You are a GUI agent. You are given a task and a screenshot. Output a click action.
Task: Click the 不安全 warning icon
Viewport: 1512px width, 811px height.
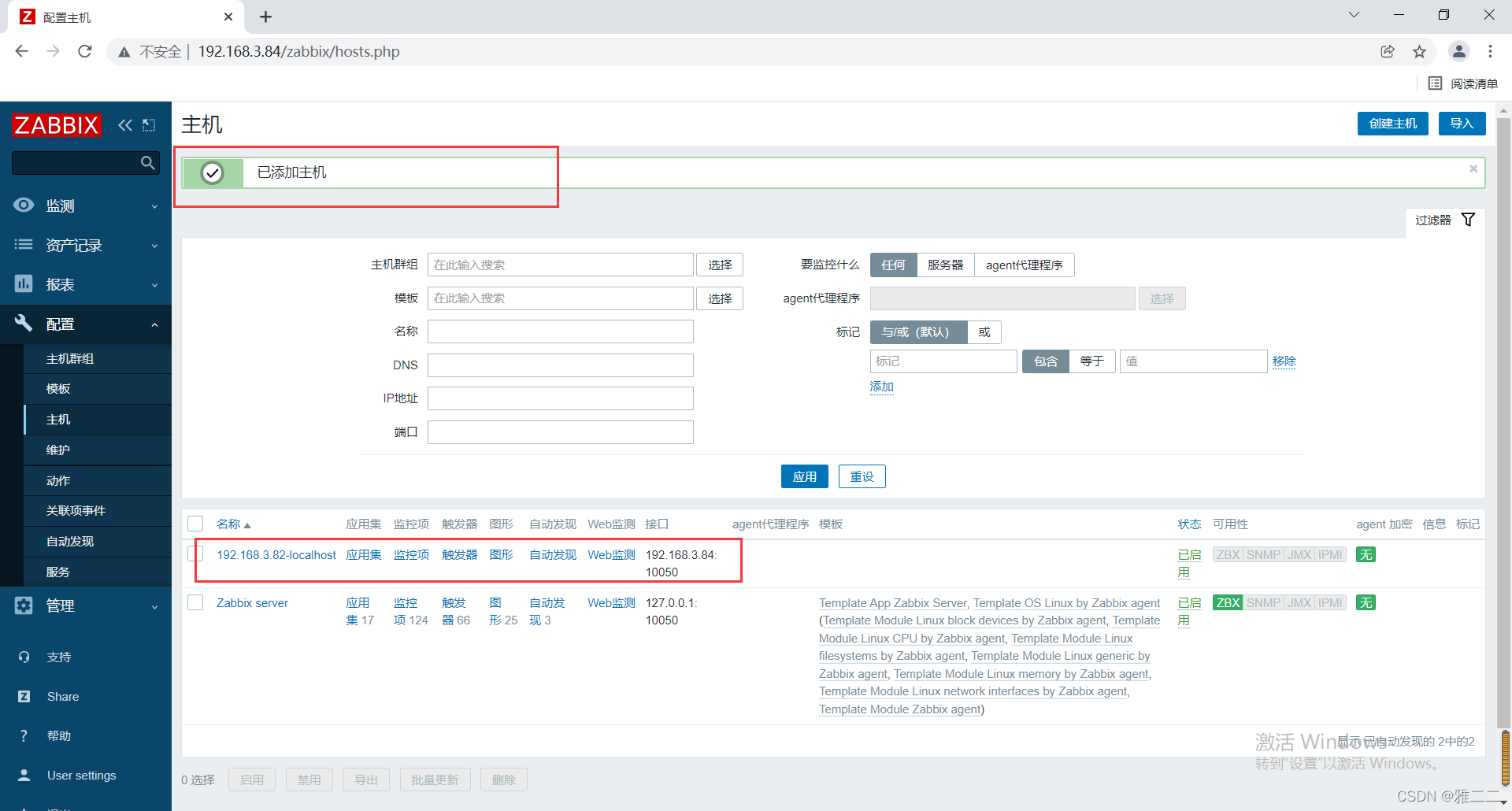tap(124, 52)
